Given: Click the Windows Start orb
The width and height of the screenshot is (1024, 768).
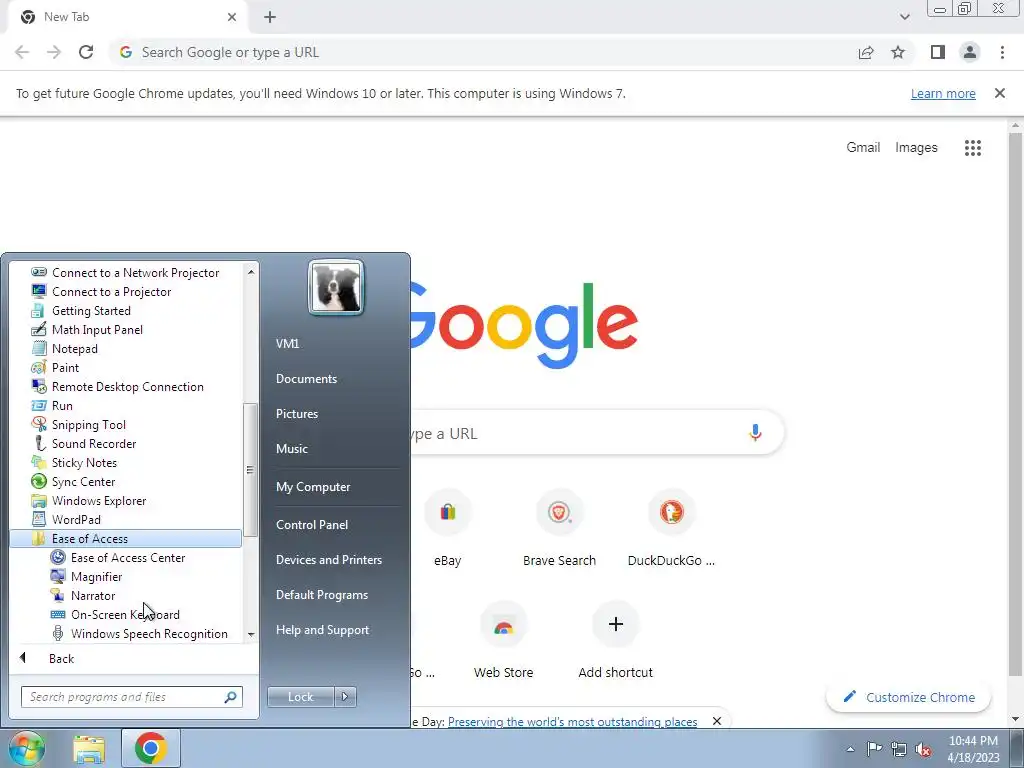Looking at the screenshot, I should click(x=26, y=748).
